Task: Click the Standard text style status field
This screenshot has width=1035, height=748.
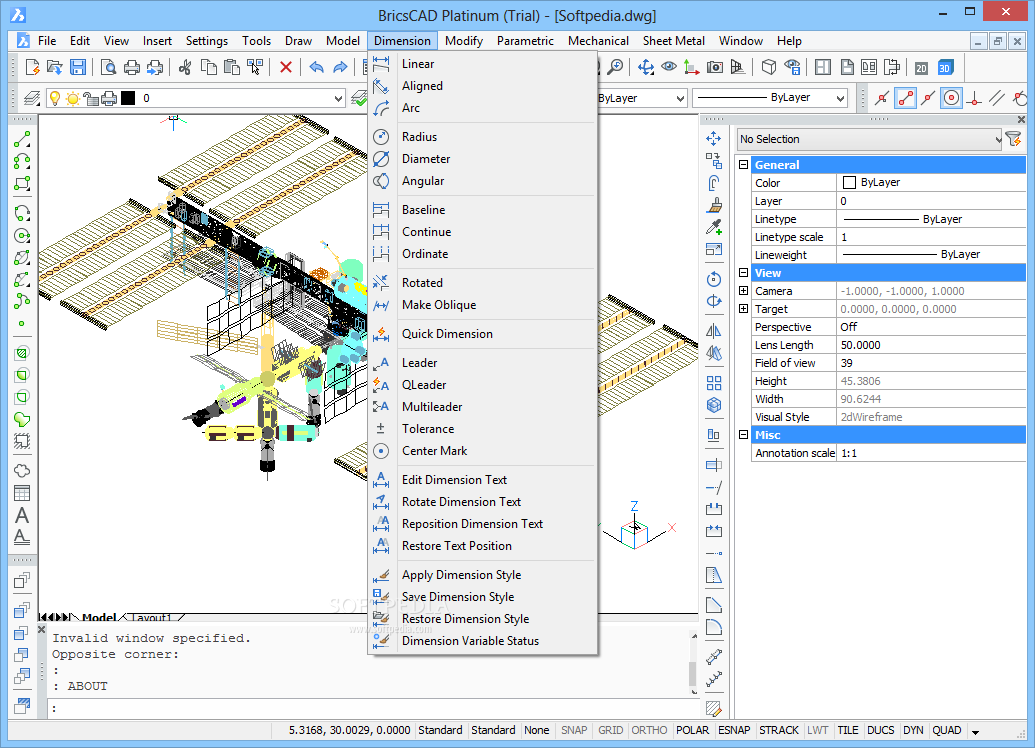Action: click(440, 730)
